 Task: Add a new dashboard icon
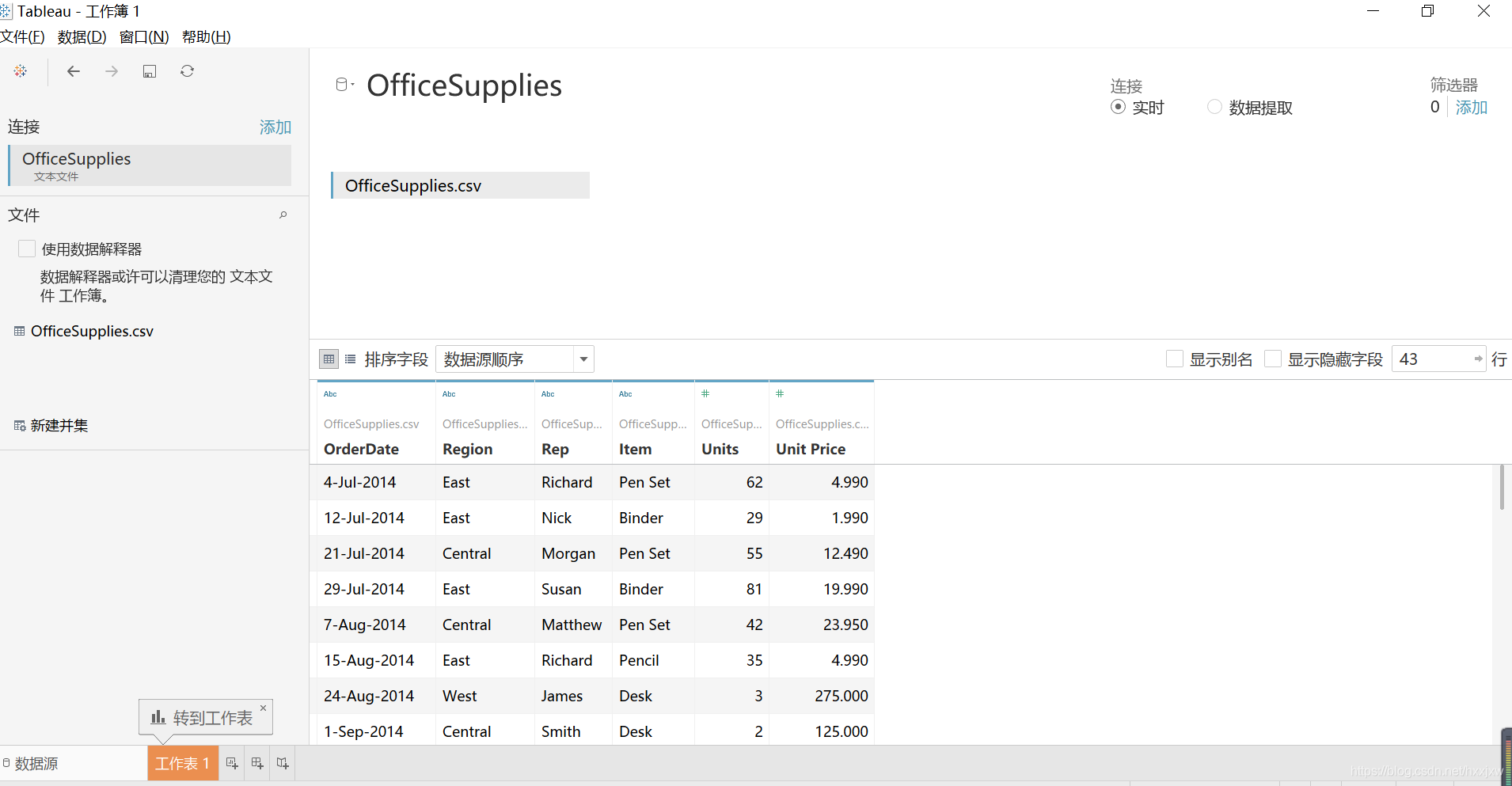click(x=257, y=764)
